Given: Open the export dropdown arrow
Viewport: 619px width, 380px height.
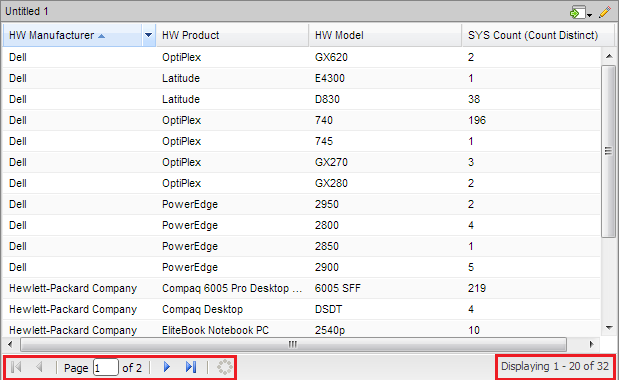Looking at the screenshot, I should point(589,15).
